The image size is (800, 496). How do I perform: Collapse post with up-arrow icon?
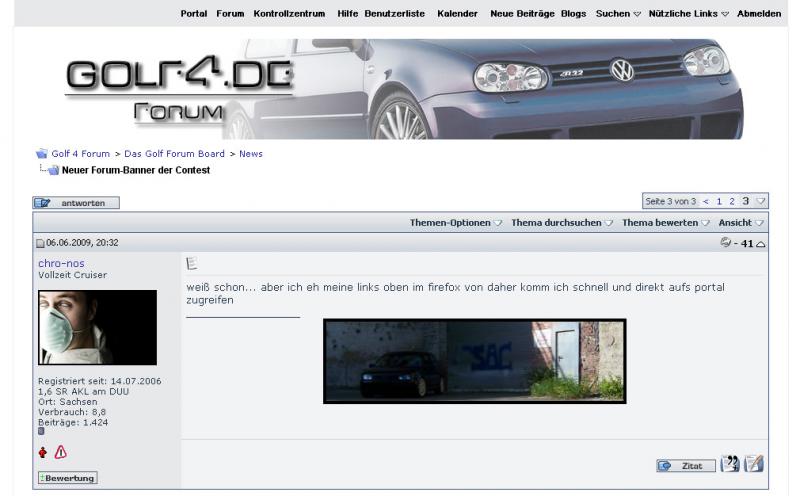click(x=761, y=244)
